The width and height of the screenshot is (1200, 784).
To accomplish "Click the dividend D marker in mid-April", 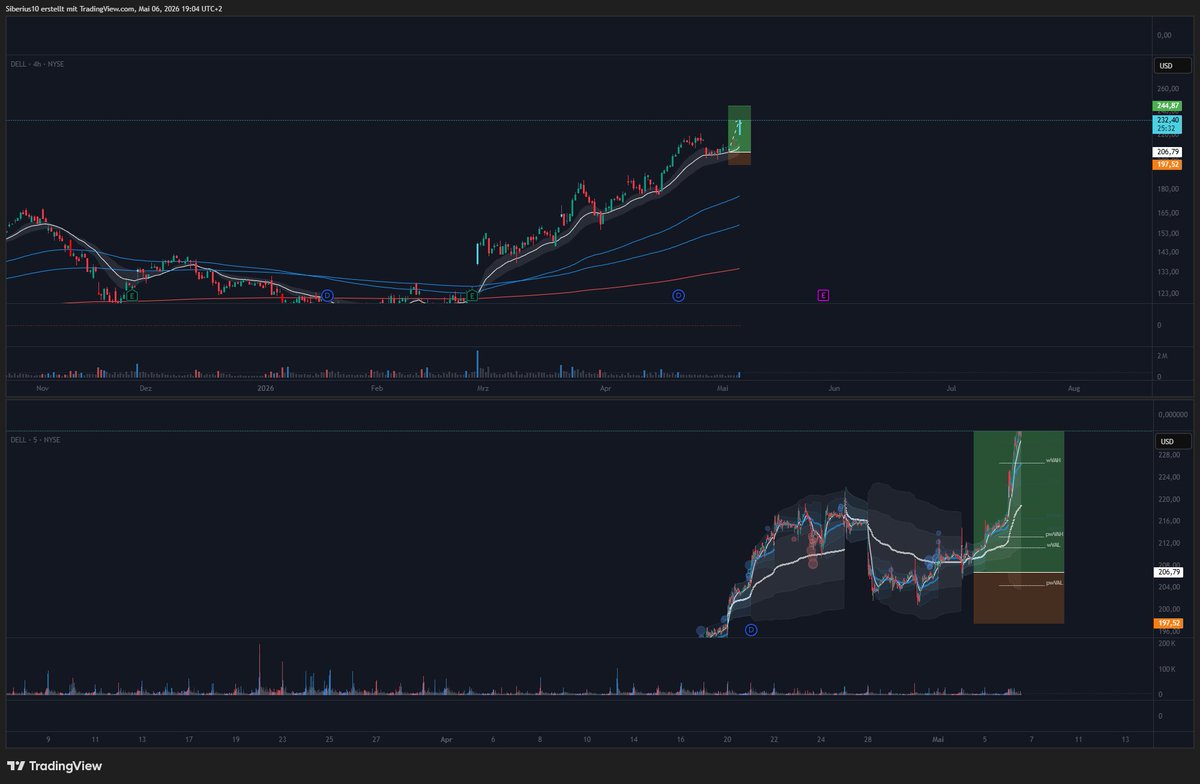I will (x=678, y=296).
